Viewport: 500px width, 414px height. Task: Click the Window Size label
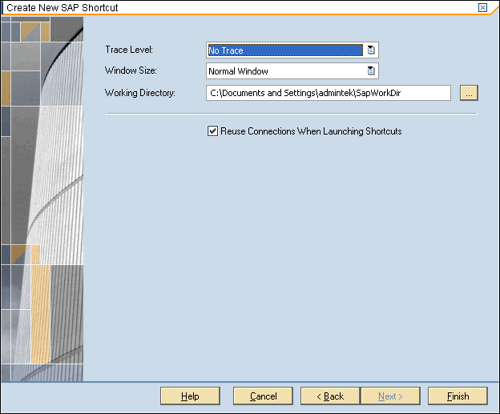pyautogui.click(x=131, y=70)
